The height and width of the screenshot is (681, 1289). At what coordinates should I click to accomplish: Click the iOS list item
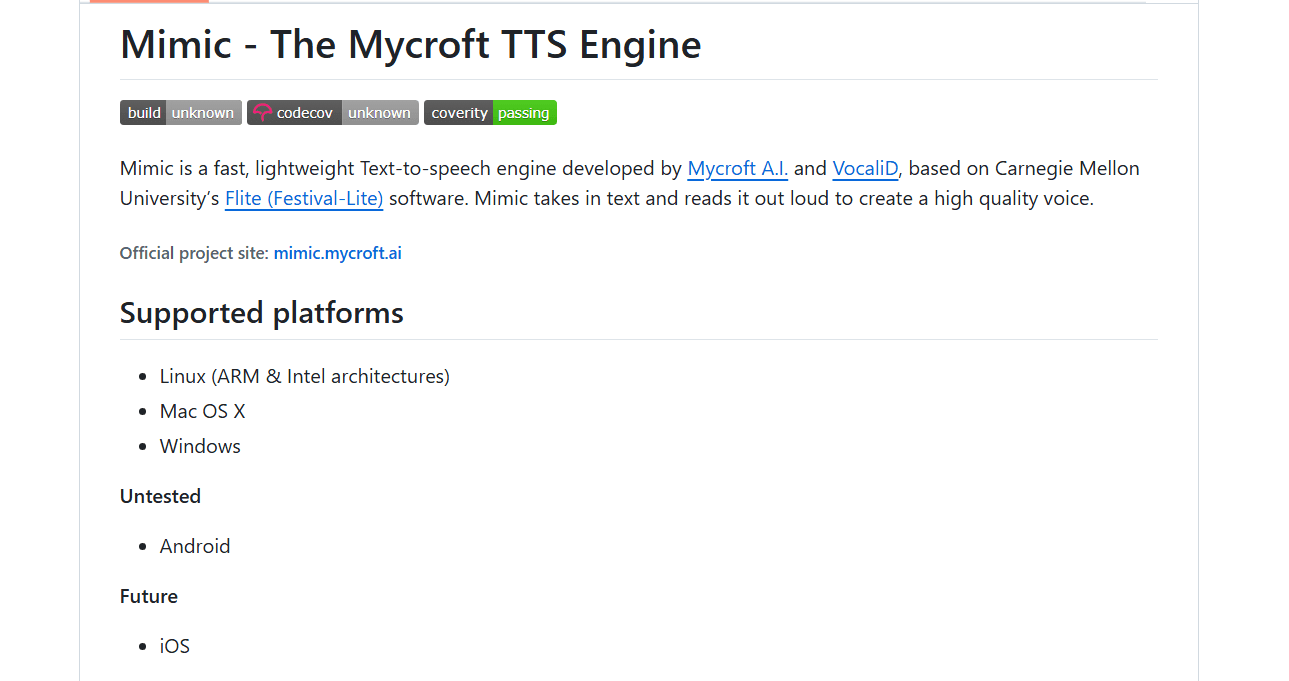175,646
